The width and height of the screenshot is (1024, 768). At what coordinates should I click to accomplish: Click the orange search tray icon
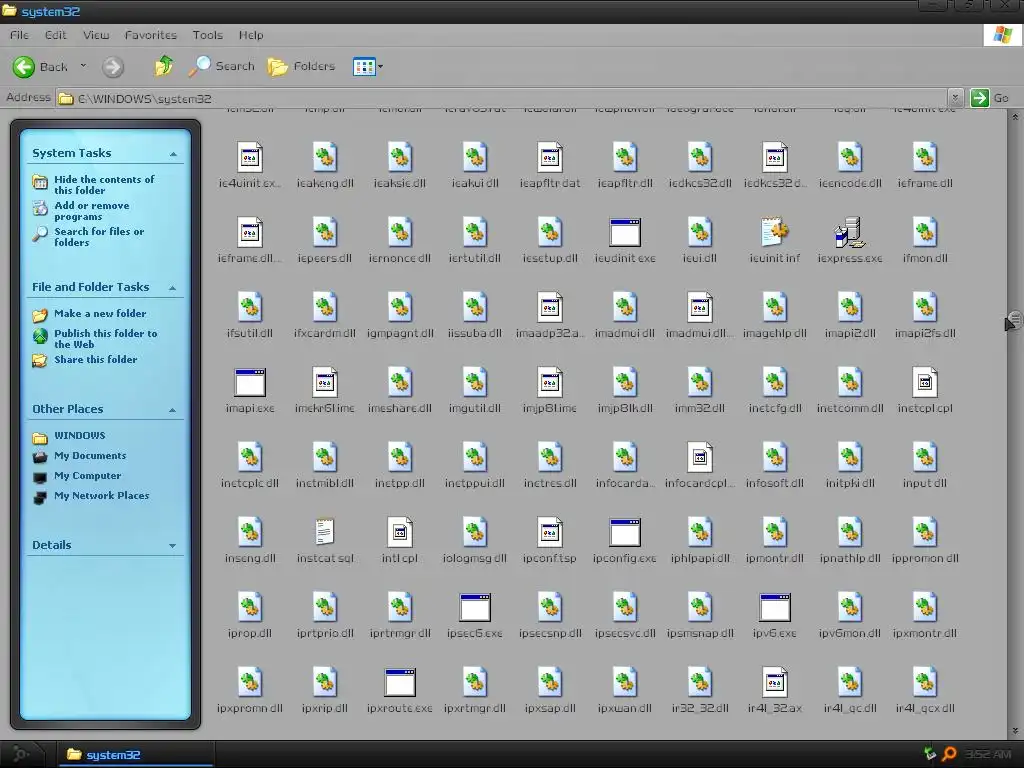950,754
